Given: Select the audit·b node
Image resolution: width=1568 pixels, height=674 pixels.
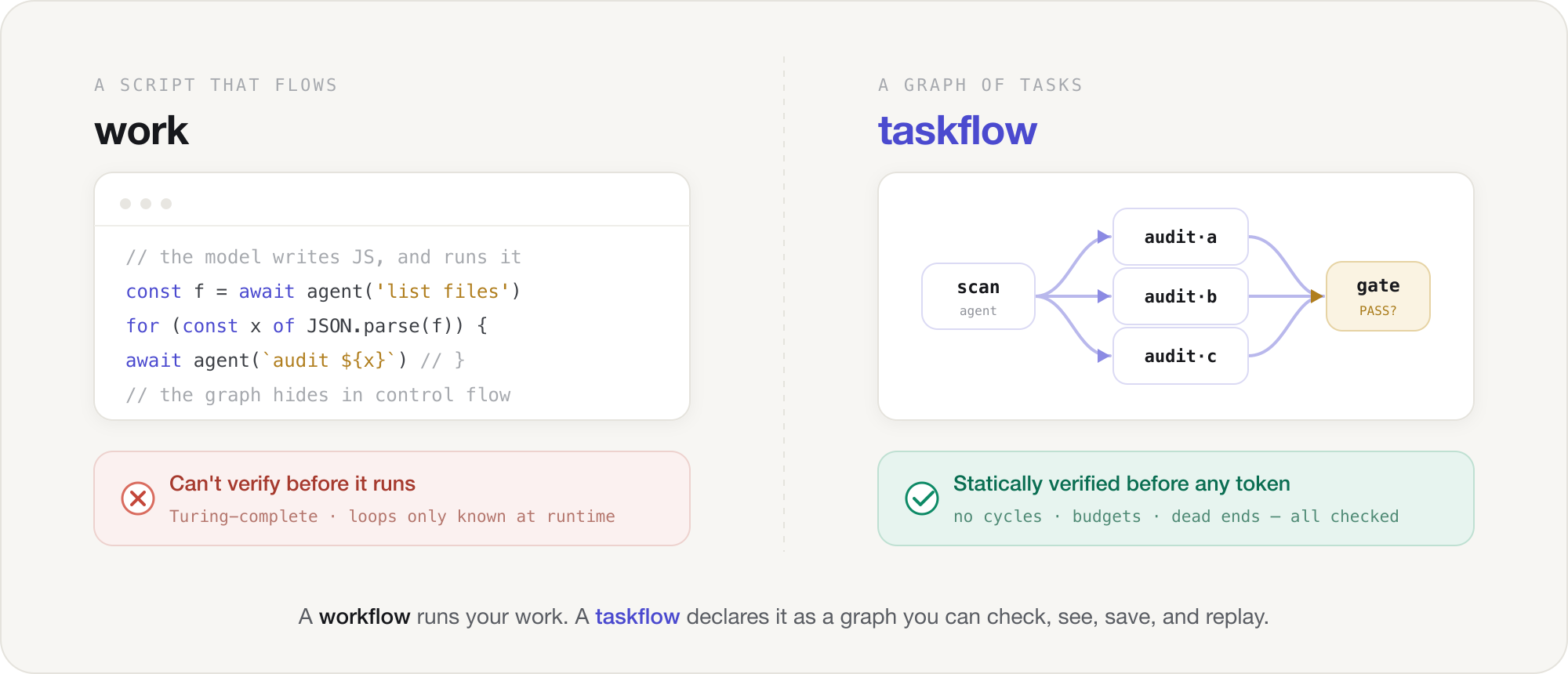Looking at the screenshot, I should (x=1181, y=296).
